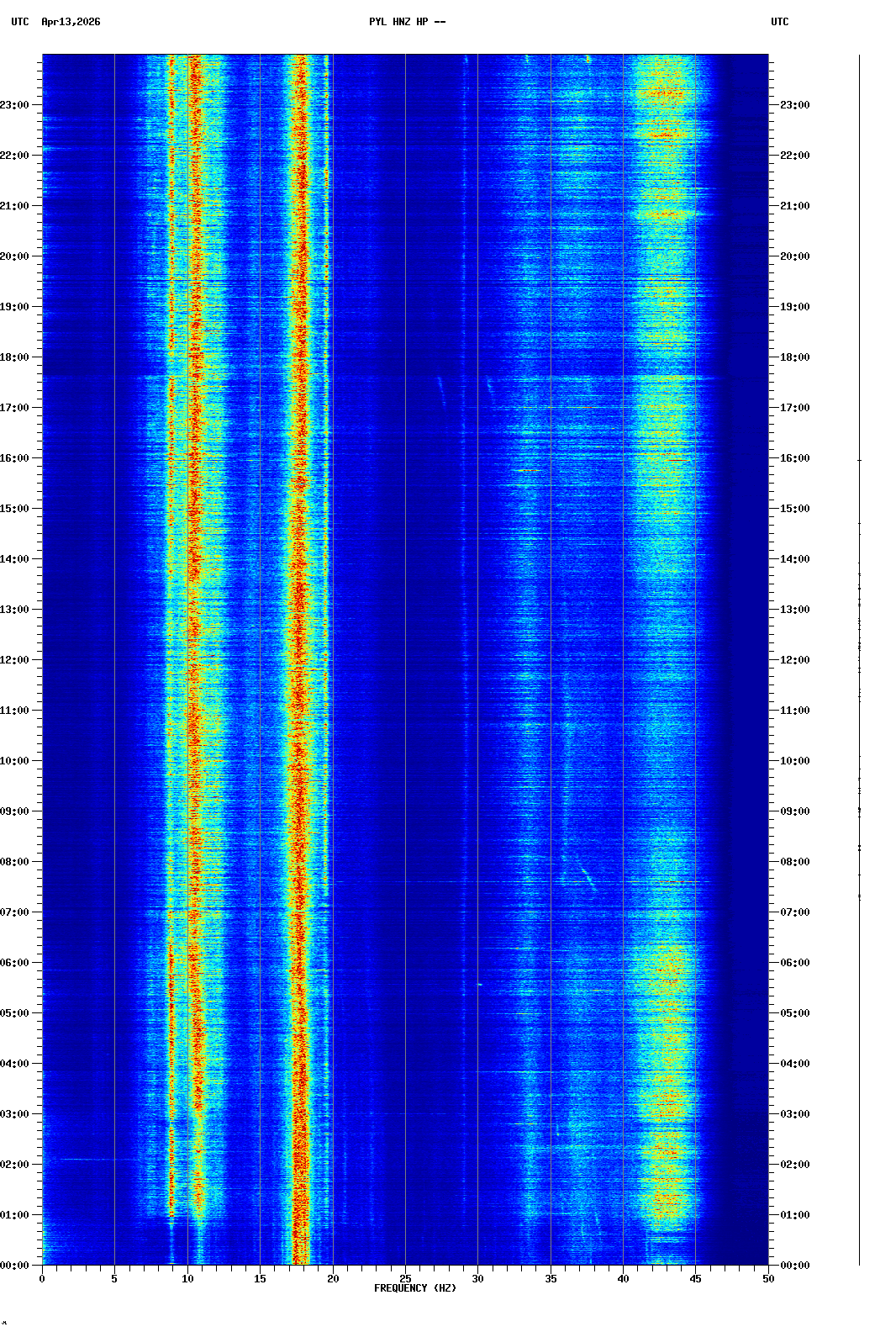Select the 18:00 marker on left time axis
The height and width of the screenshot is (1332, 896).
[x=15, y=357]
